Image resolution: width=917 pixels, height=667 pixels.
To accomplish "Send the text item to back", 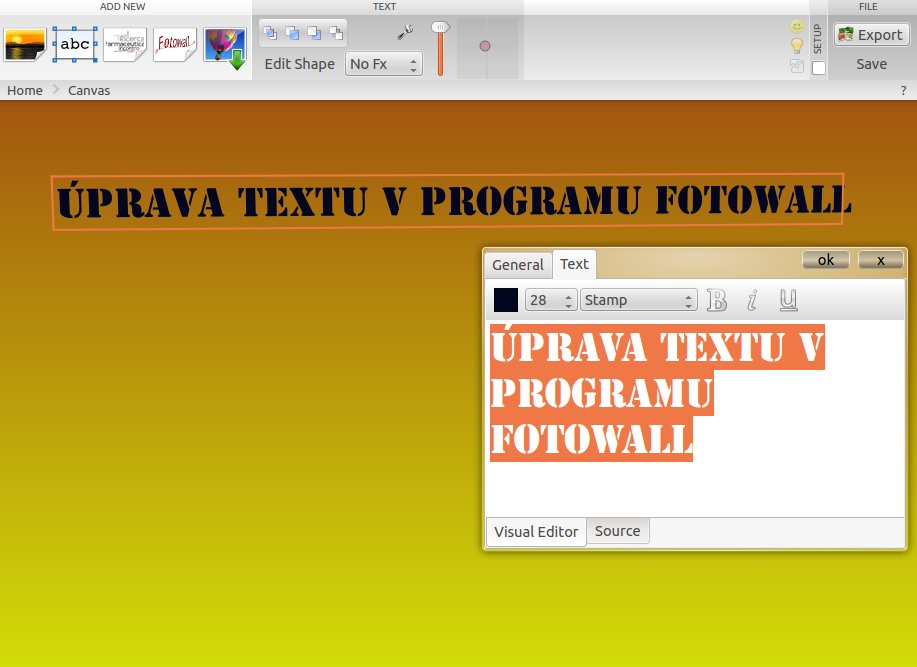I will tap(336, 33).
